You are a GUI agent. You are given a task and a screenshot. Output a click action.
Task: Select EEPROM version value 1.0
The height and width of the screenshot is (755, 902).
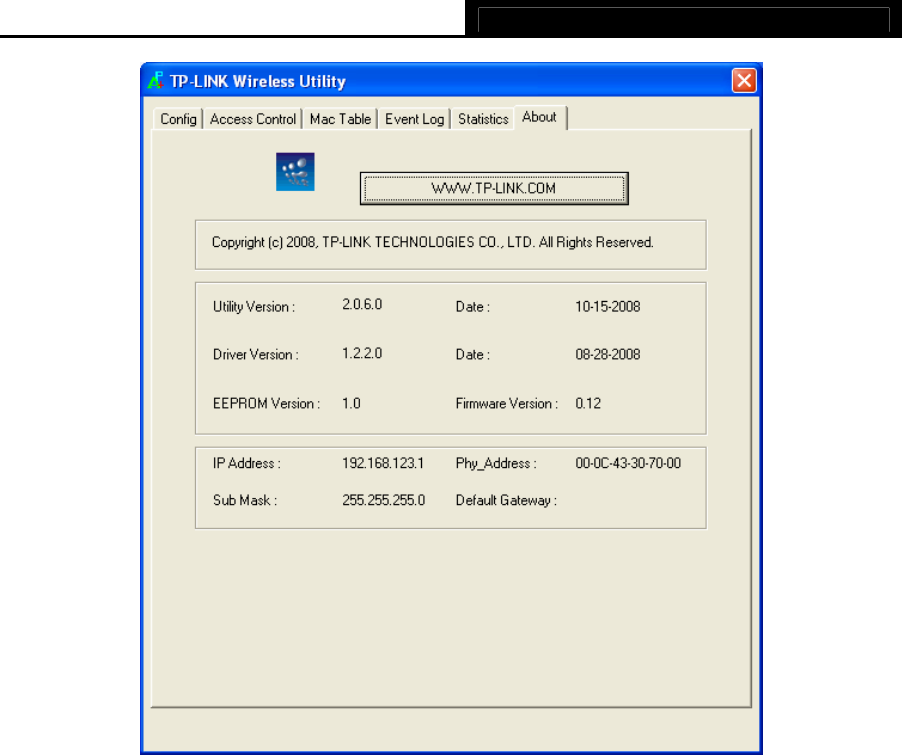[351, 403]
